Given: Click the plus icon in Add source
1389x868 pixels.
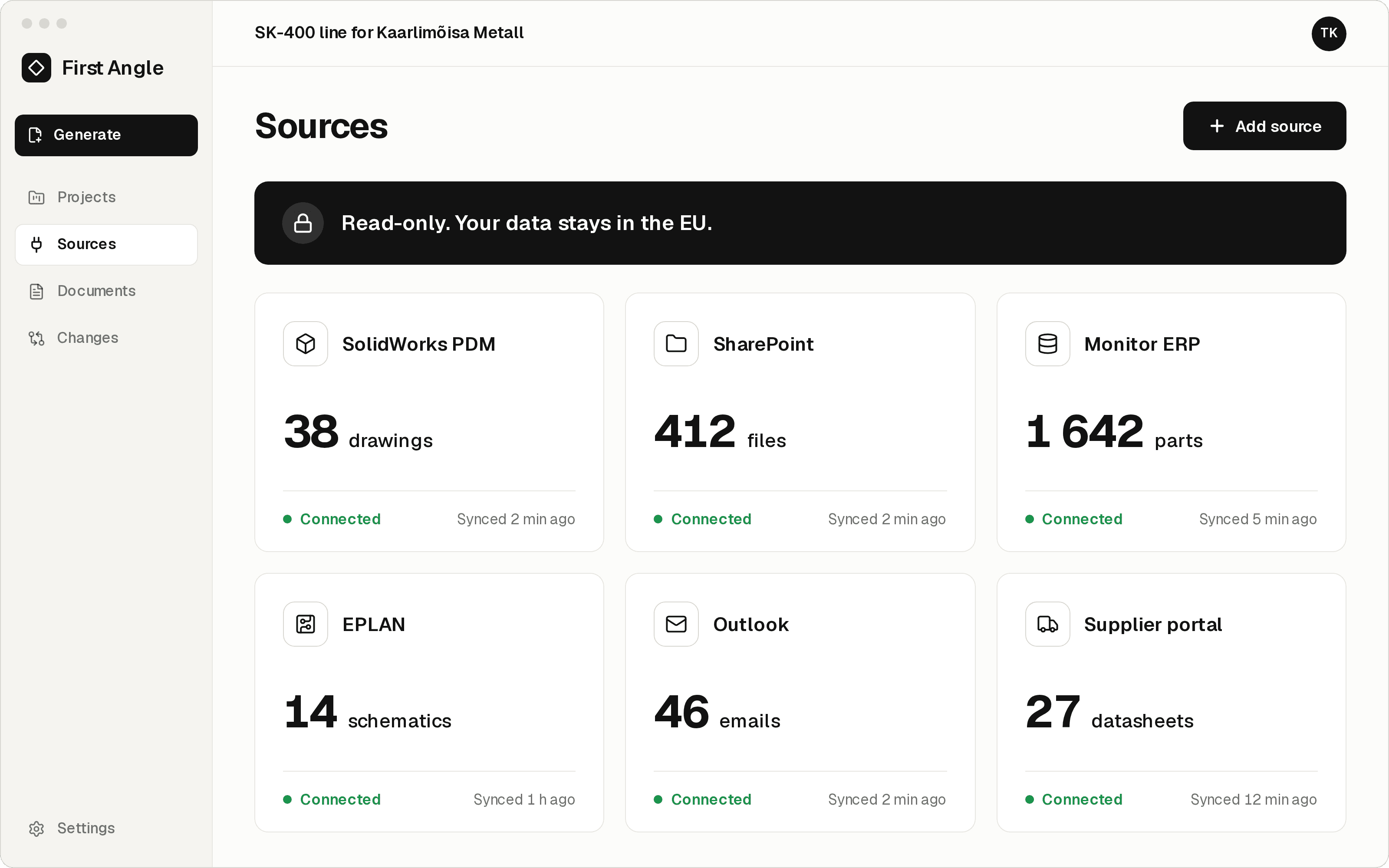Looking at the screenshot, I should tap(1217, 126).
